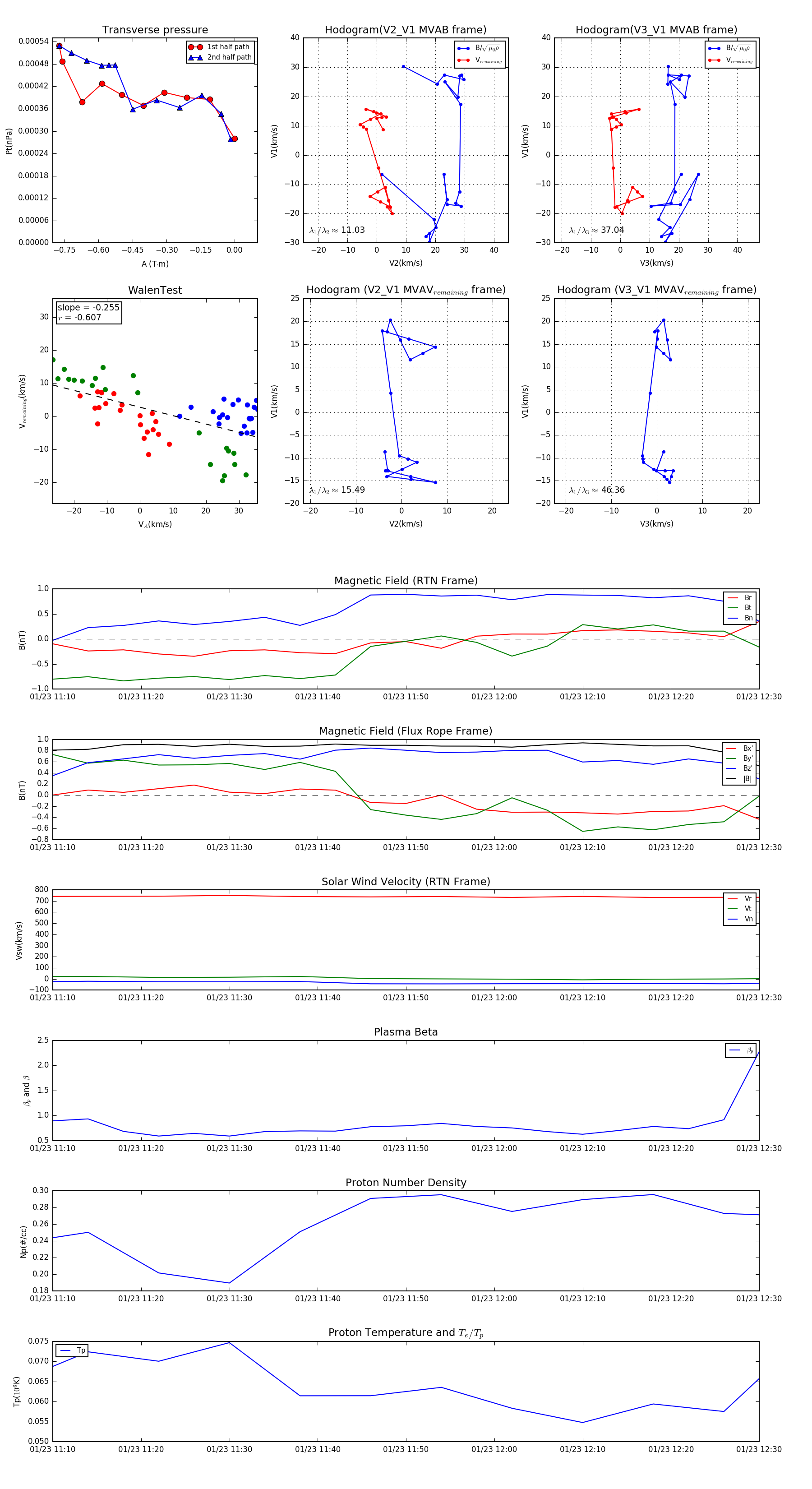Click the 'λ1/λ2 ≈ 15.49' annotation
Screen dimensions: 812x1489
(x=337, y=490)
